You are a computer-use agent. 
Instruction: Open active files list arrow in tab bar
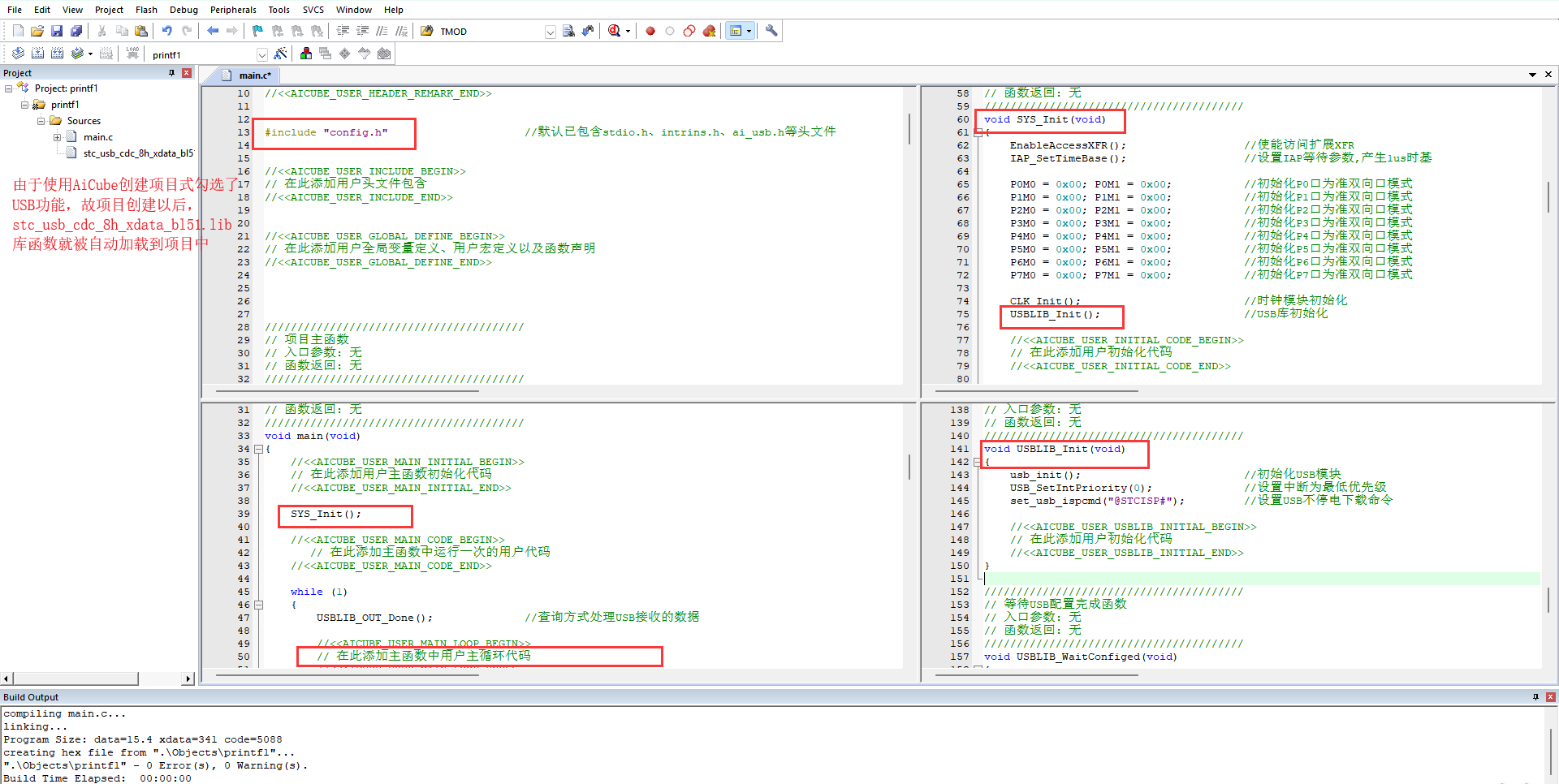pos(1533,75)
